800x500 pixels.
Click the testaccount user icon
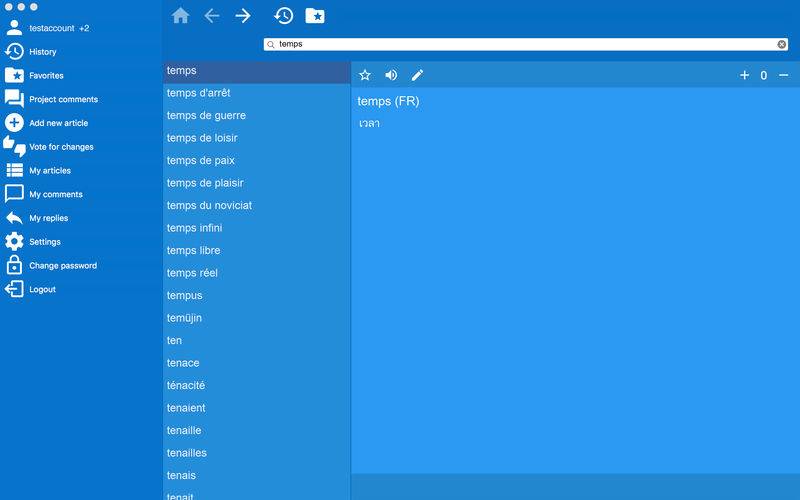[14, 28]
